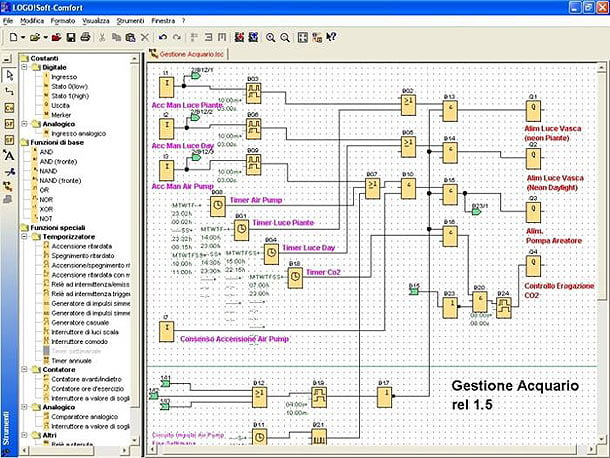The image size is (610, 458).
Task: Open the File menu
Action: 8,21
